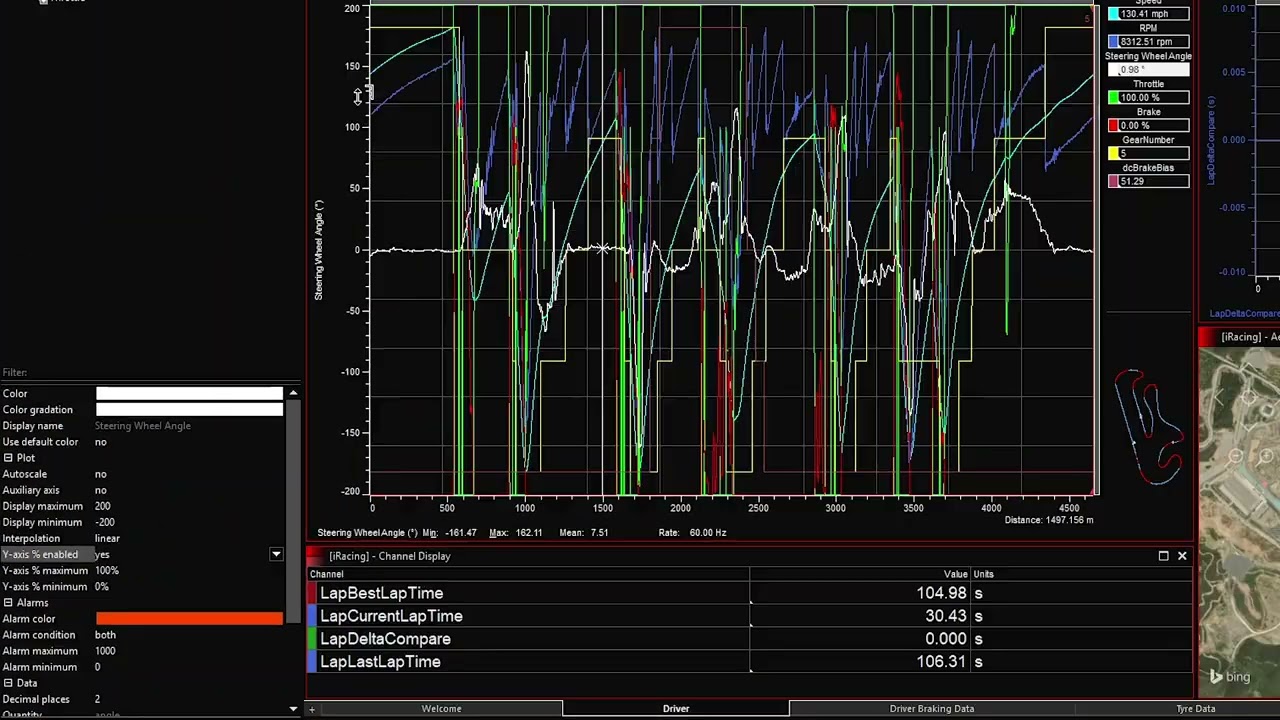Click the 106.31 last lap time value
This screenshot has height=720, width=1280.
(941, 662)
